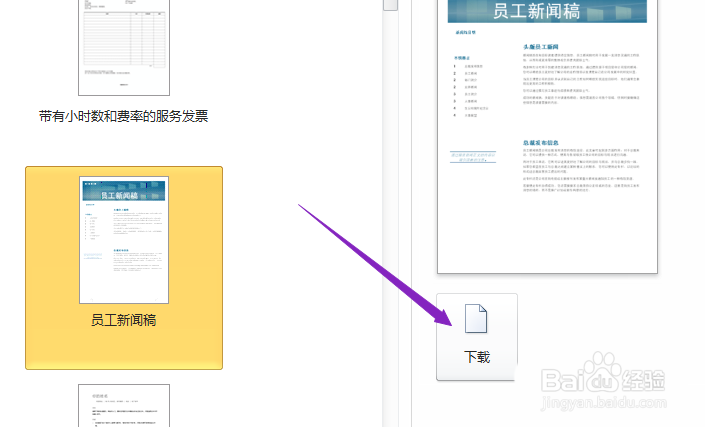
Task: Click the 下载 download button
Action: click(477, 337)
